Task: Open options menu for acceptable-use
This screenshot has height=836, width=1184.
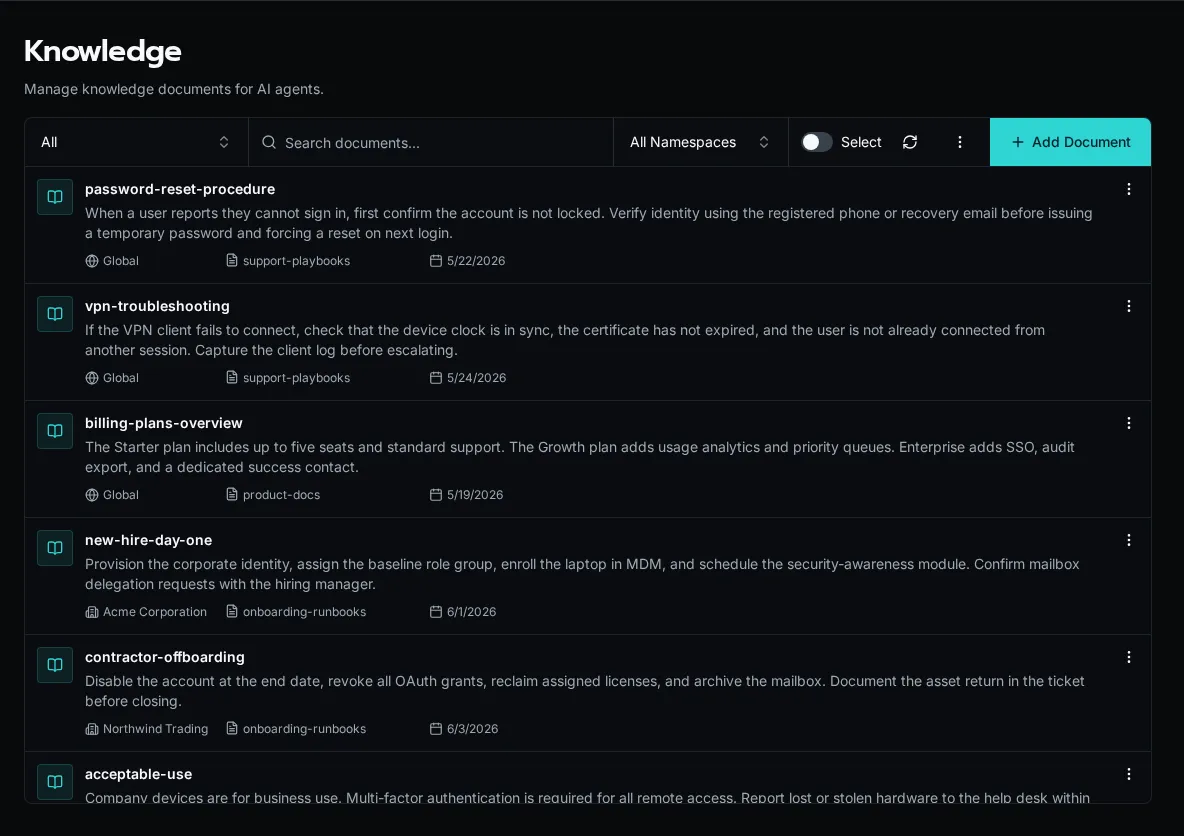Action: [1129, 775]
